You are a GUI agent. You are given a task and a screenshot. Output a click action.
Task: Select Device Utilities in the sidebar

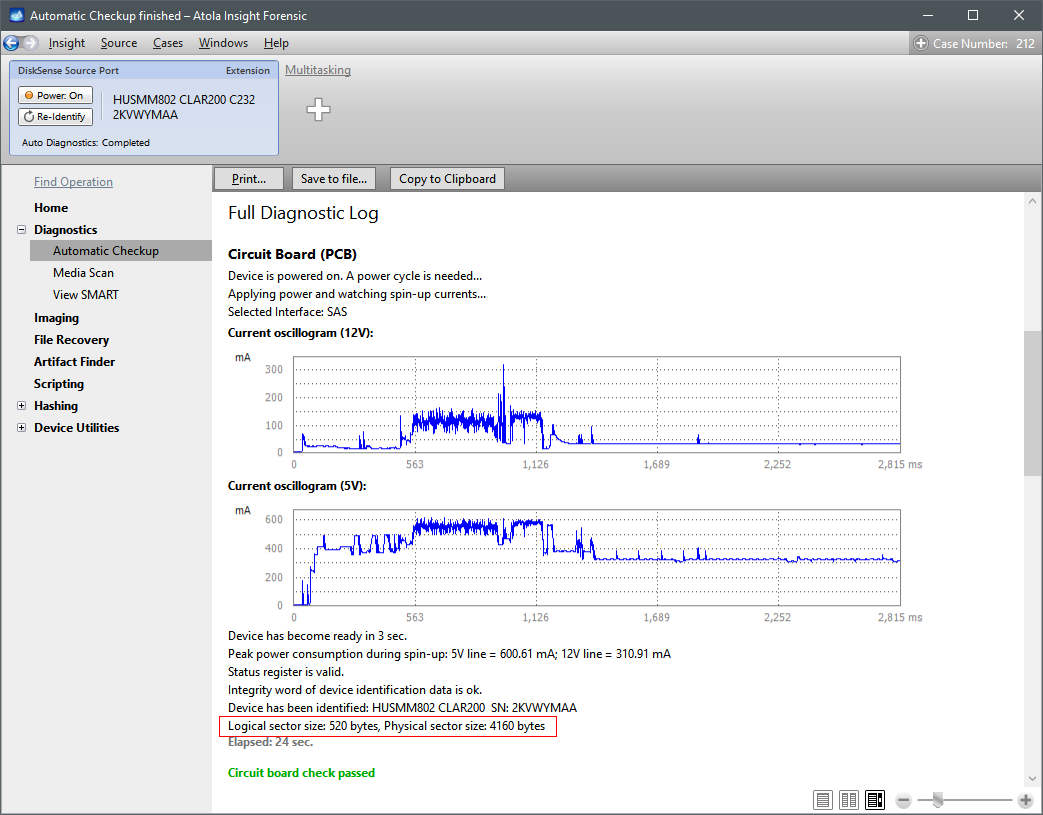(x=76, y=428)
